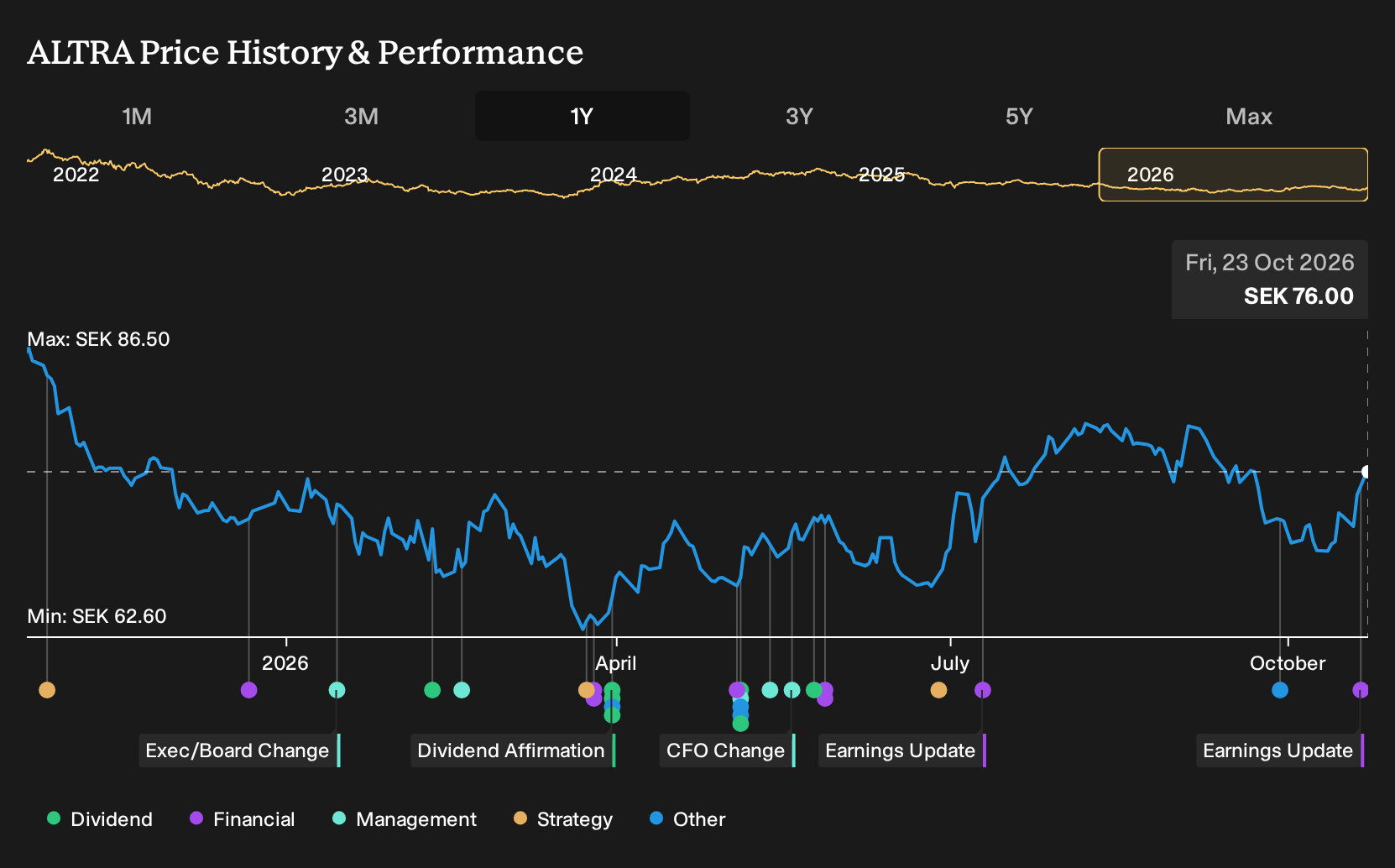This screenshot has height=868, width=1395.
Task: Click 2024 on the overview mini chart
Action: tap(614, 175)
